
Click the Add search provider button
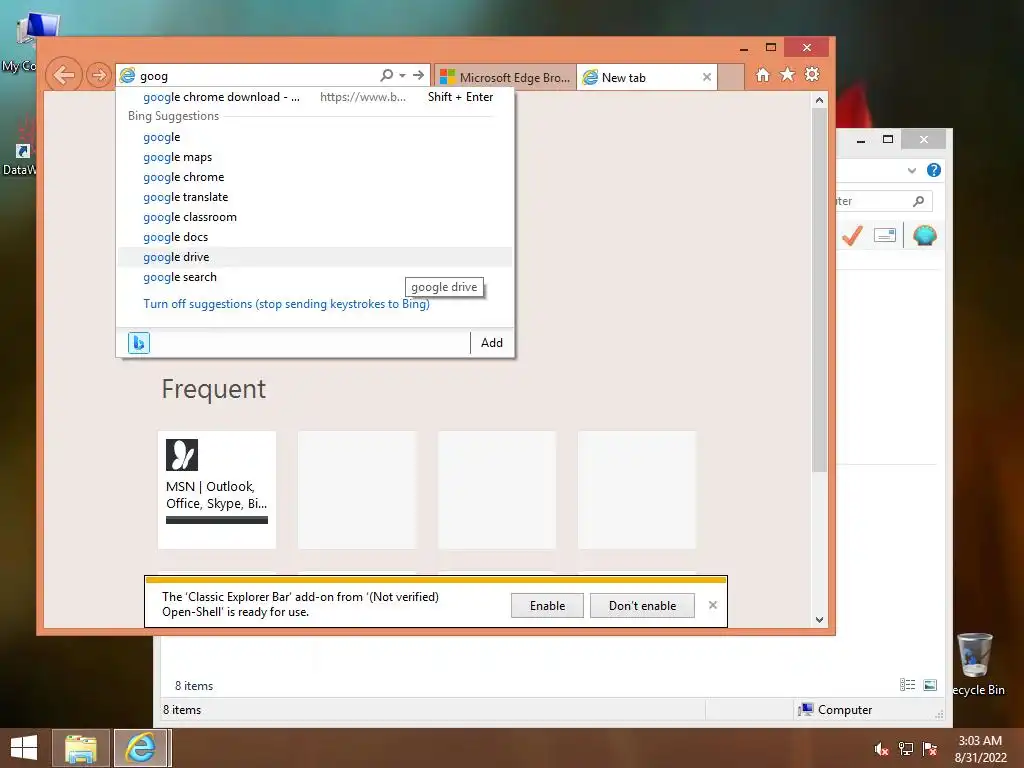pos(492,343)
